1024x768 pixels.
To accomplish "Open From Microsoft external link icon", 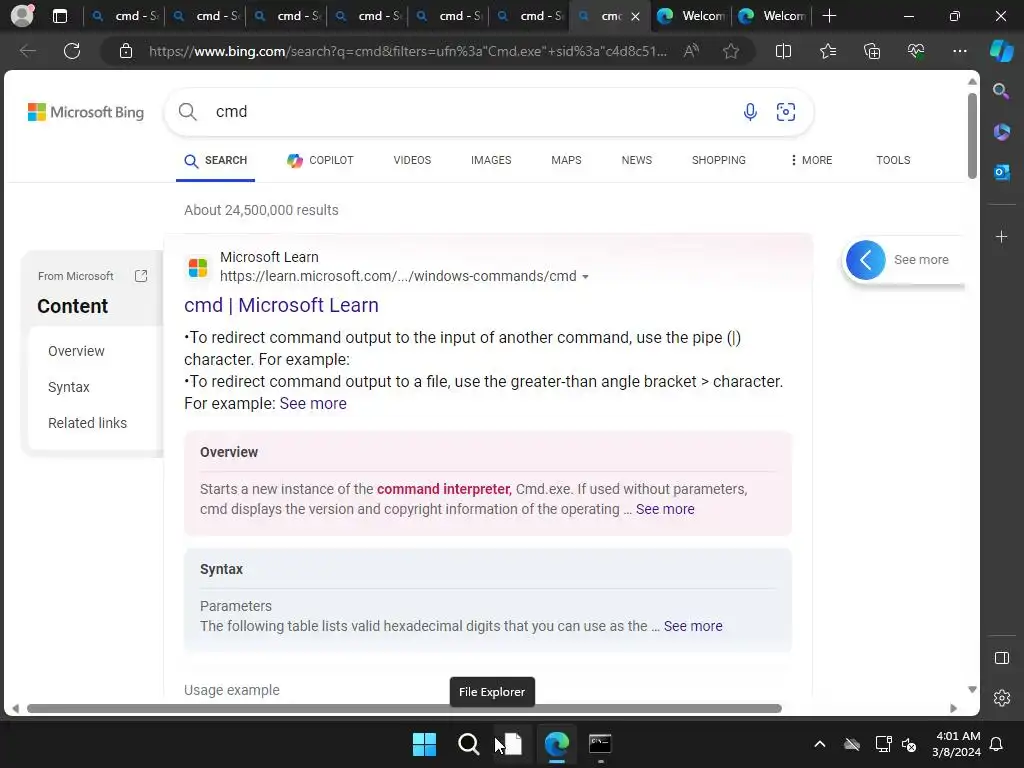I will (x=141, y=276).
